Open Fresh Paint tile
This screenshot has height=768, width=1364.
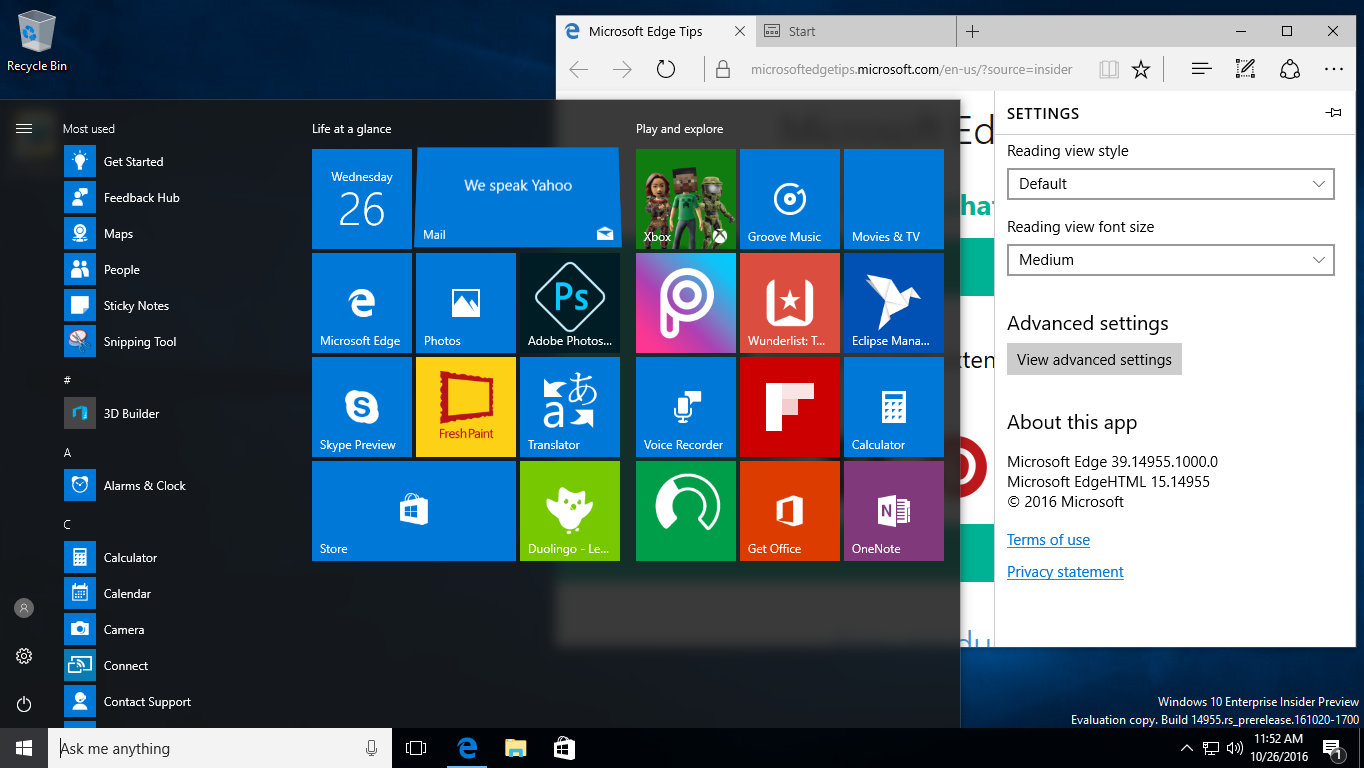466,407
